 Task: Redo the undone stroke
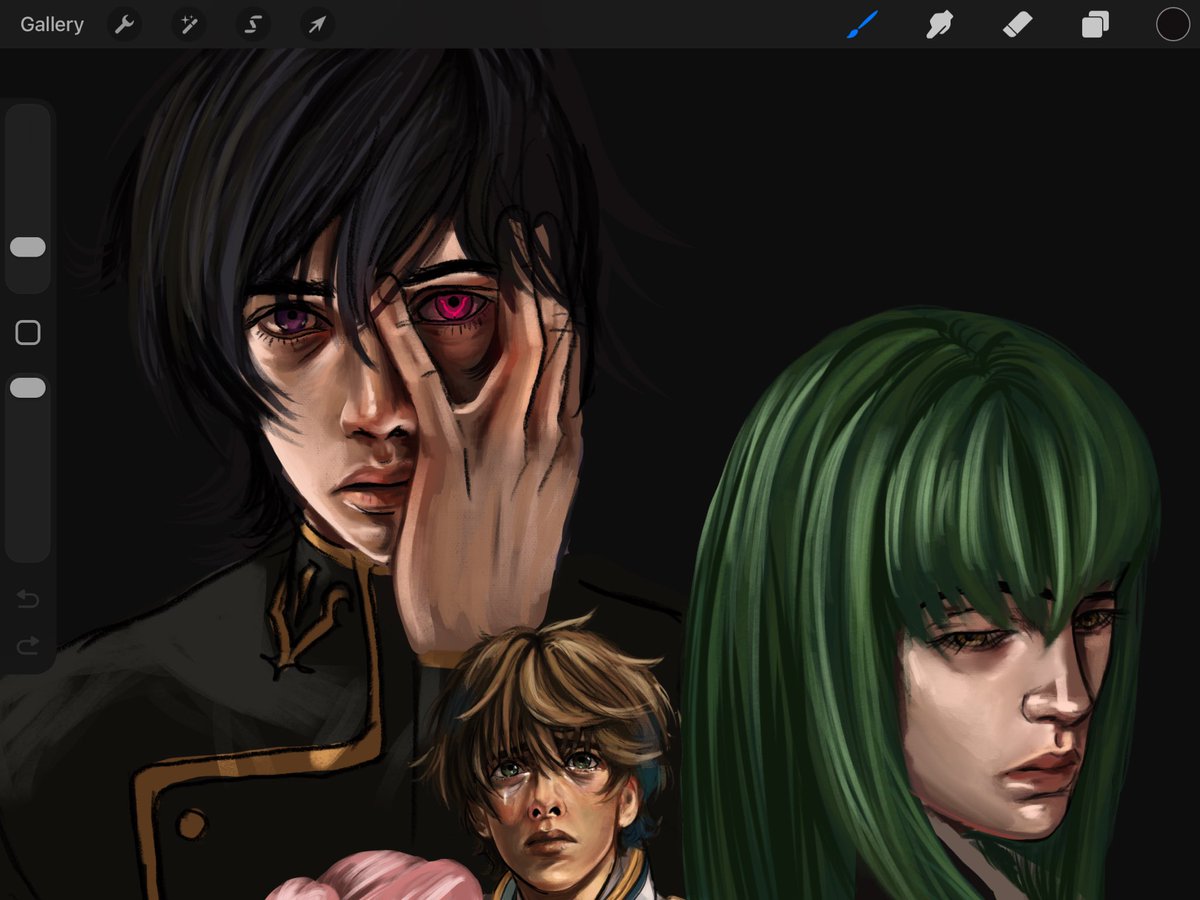point(27,645)
